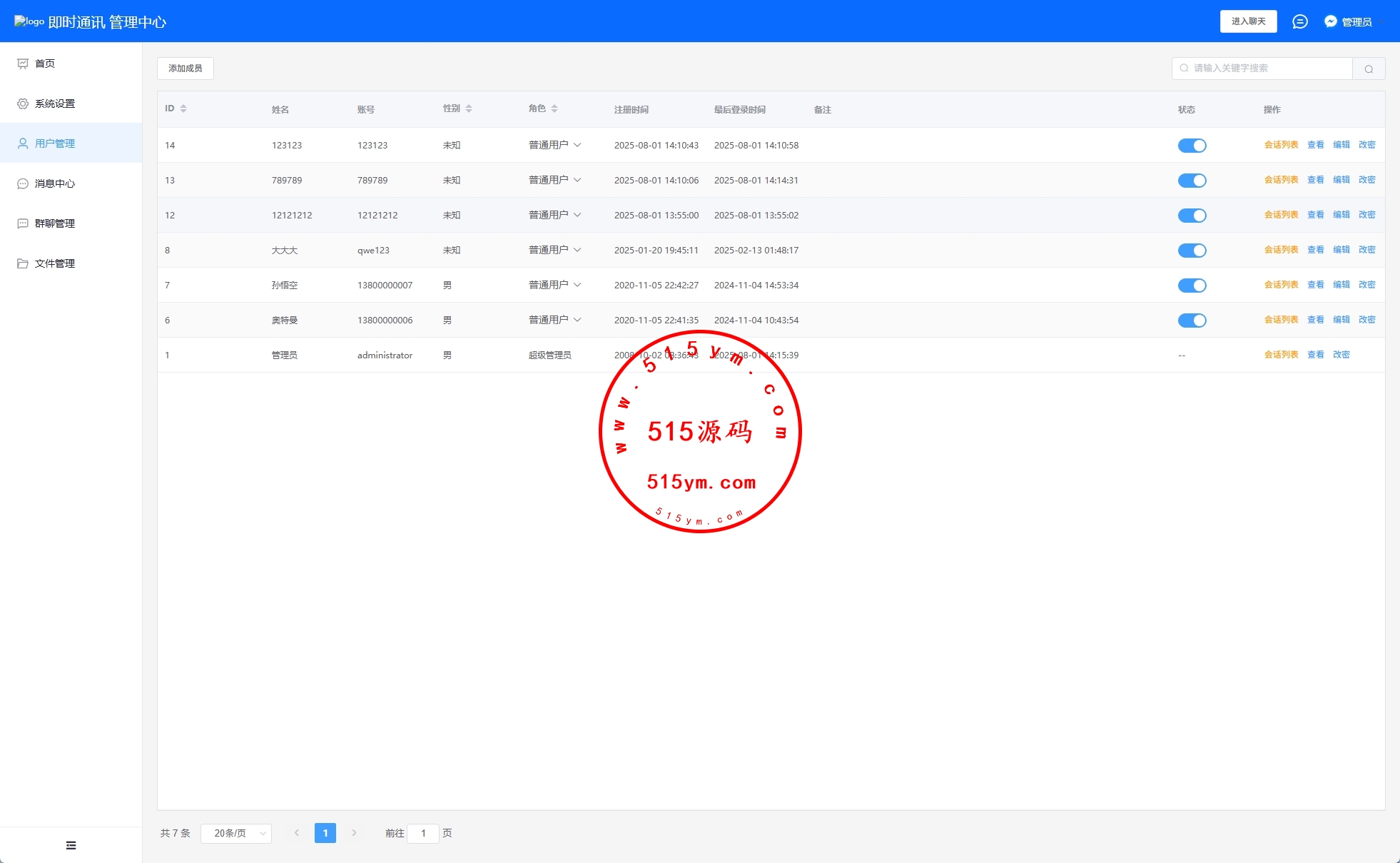Open the message bubble icon in header
1400x863 pixels.
point(1300,21)
